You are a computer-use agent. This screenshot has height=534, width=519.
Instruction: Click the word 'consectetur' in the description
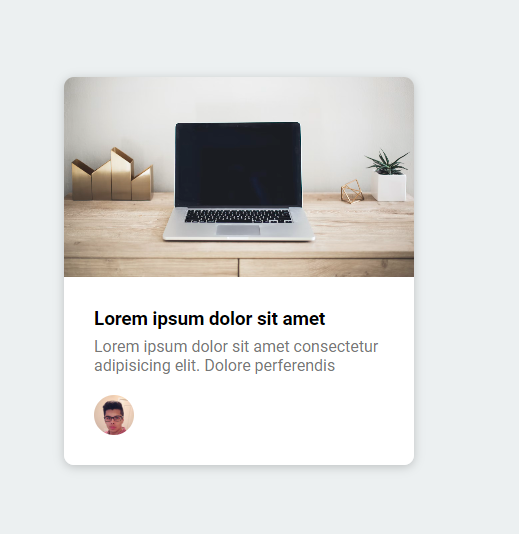(336, 347)
